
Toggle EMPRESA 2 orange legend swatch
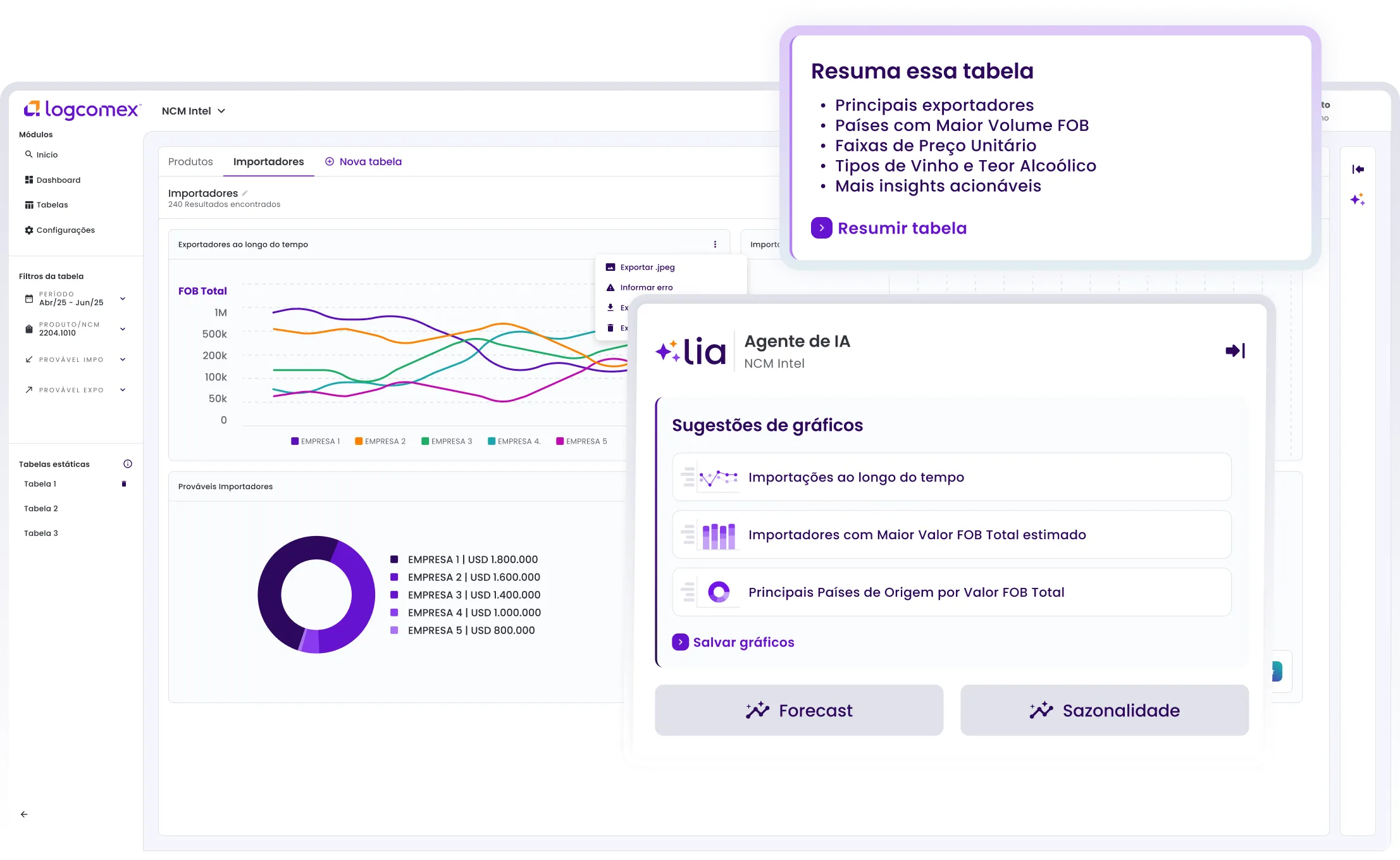tap(359, 441)
